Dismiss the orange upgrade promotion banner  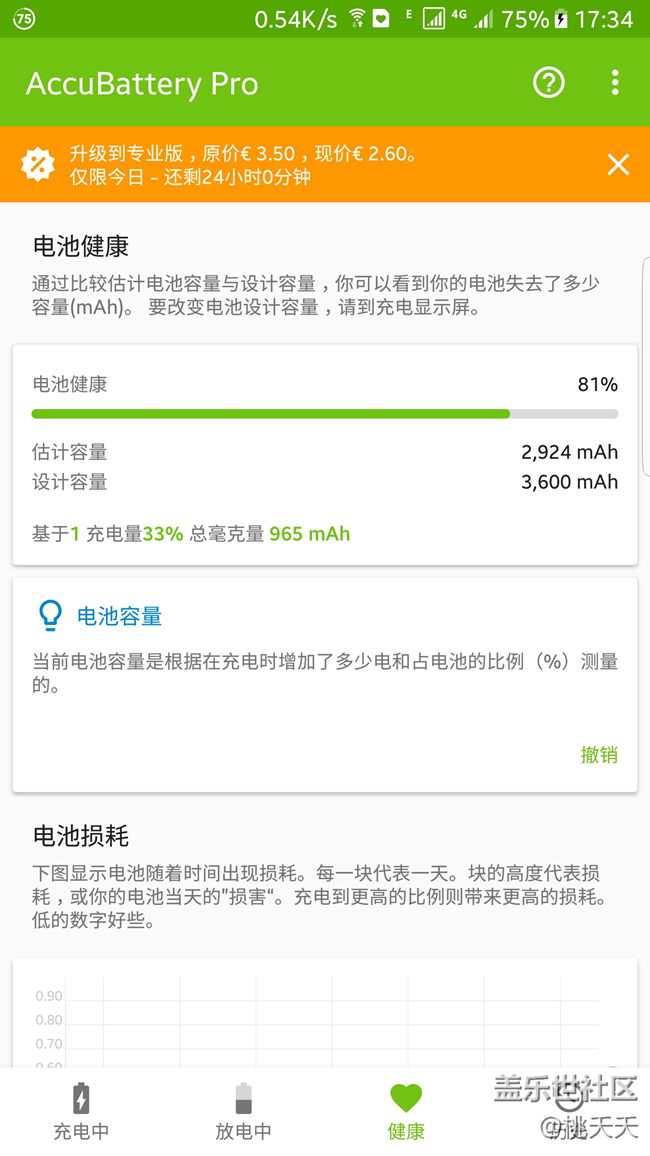[x=618, y=164]
